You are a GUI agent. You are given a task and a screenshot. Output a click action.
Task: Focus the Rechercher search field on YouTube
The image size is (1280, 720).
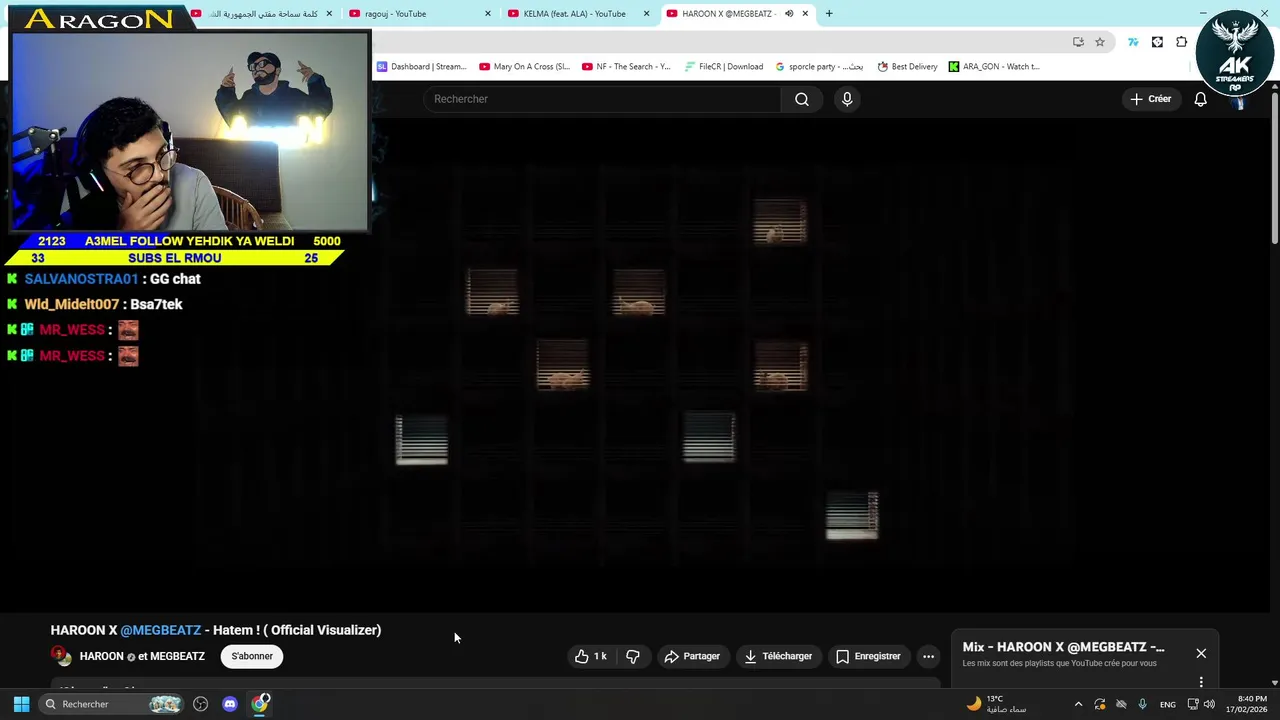[x=603, y=99]
